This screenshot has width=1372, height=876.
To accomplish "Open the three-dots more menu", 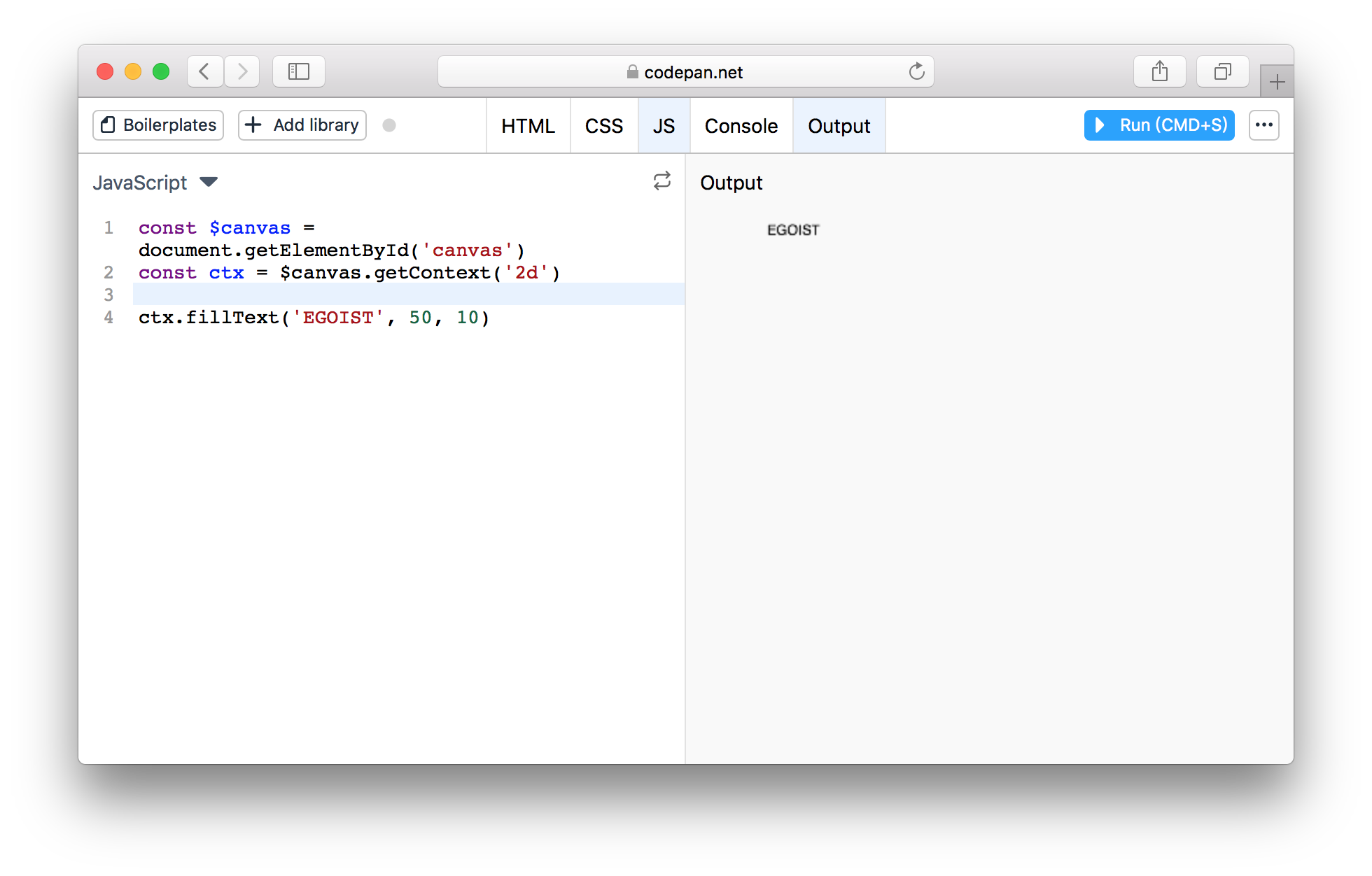I will [1263, 125].
